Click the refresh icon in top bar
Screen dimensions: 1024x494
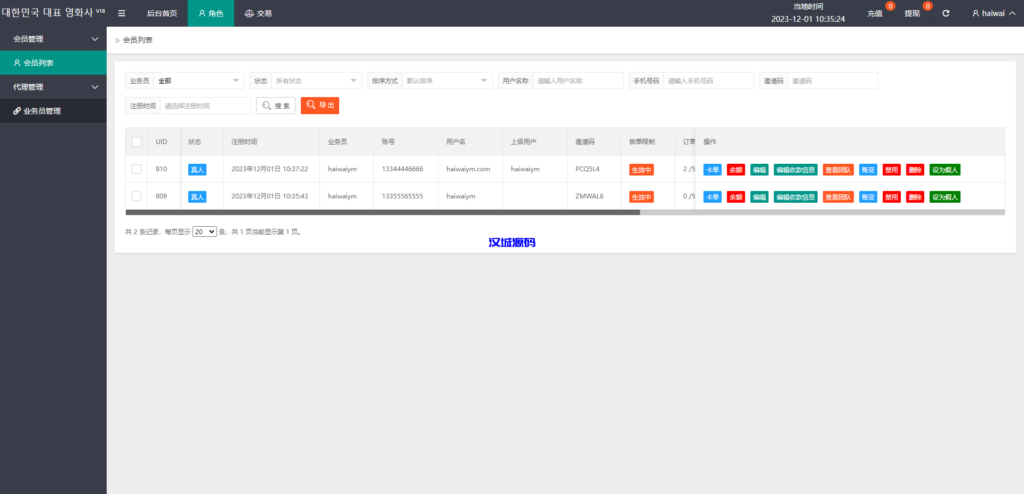[x=945, y=13]
